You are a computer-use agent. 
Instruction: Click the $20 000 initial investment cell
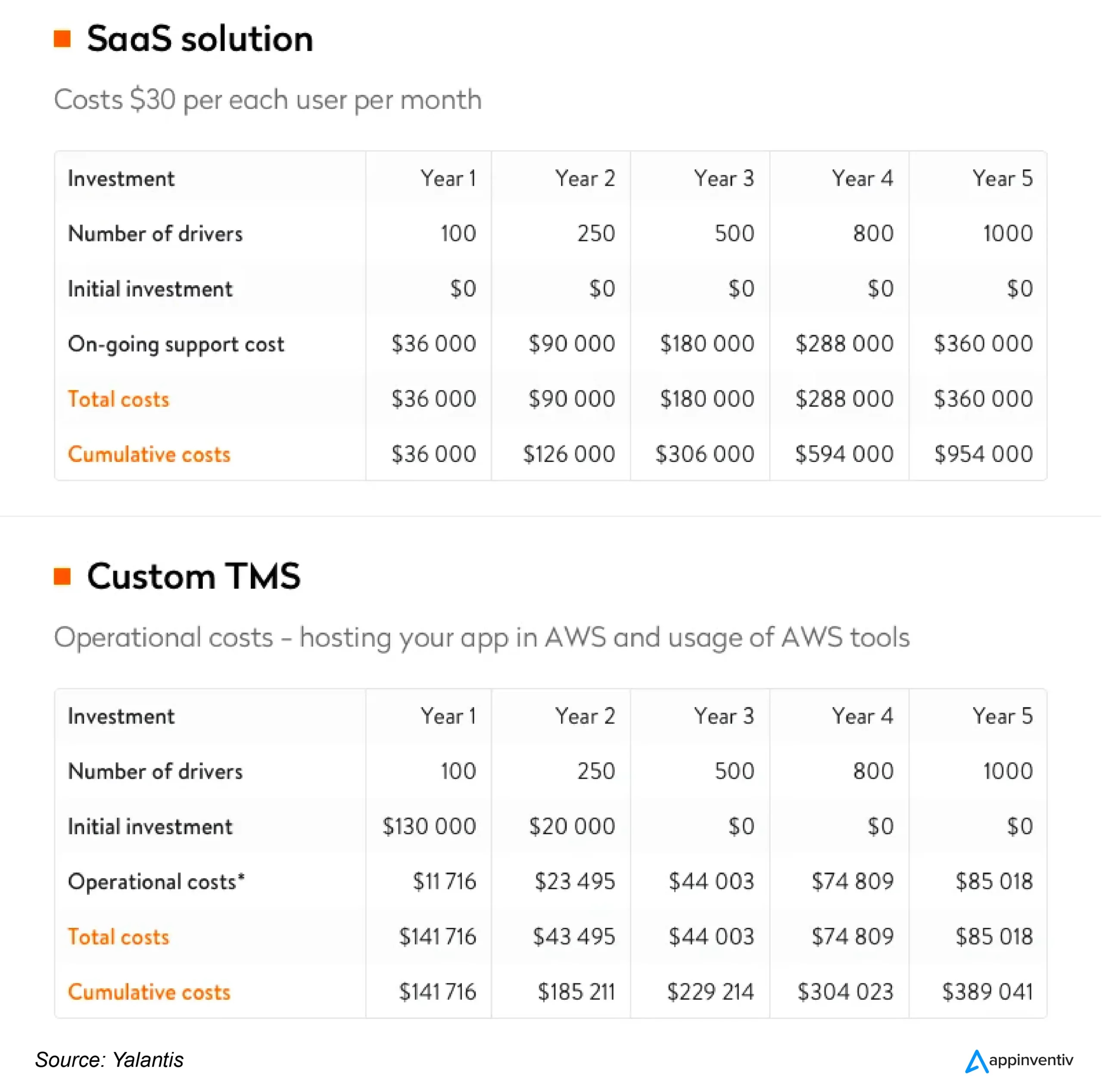(572, 827)
